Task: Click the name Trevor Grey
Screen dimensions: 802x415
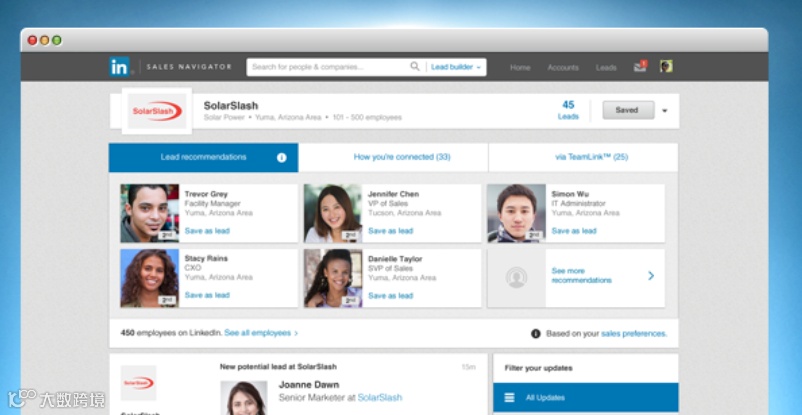Action: tap(206, 194)
